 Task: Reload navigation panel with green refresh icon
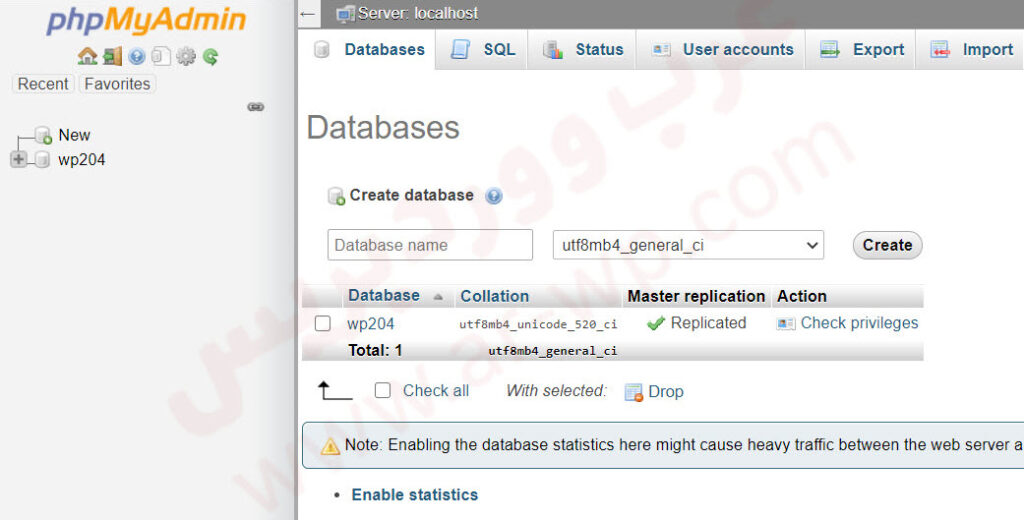[210, 57]
